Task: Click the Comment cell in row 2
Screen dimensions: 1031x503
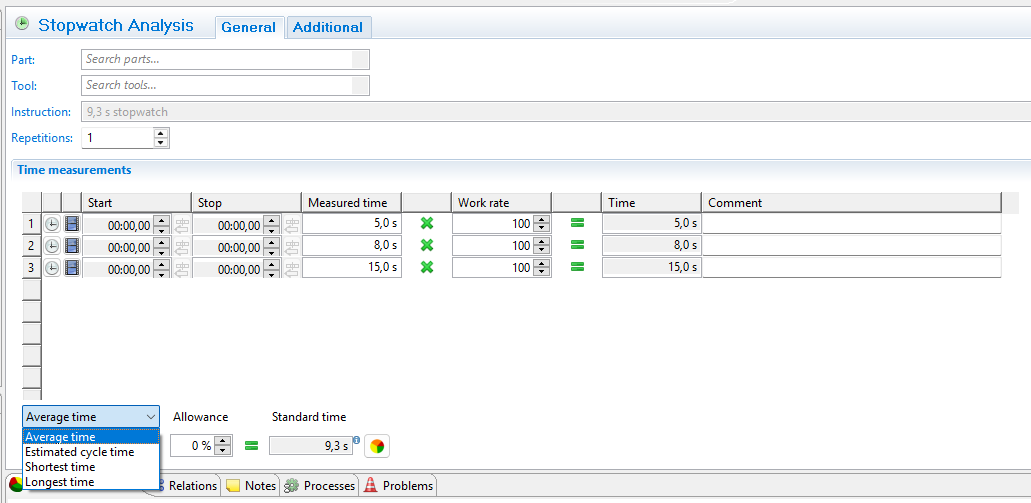Action: [850, 246]
